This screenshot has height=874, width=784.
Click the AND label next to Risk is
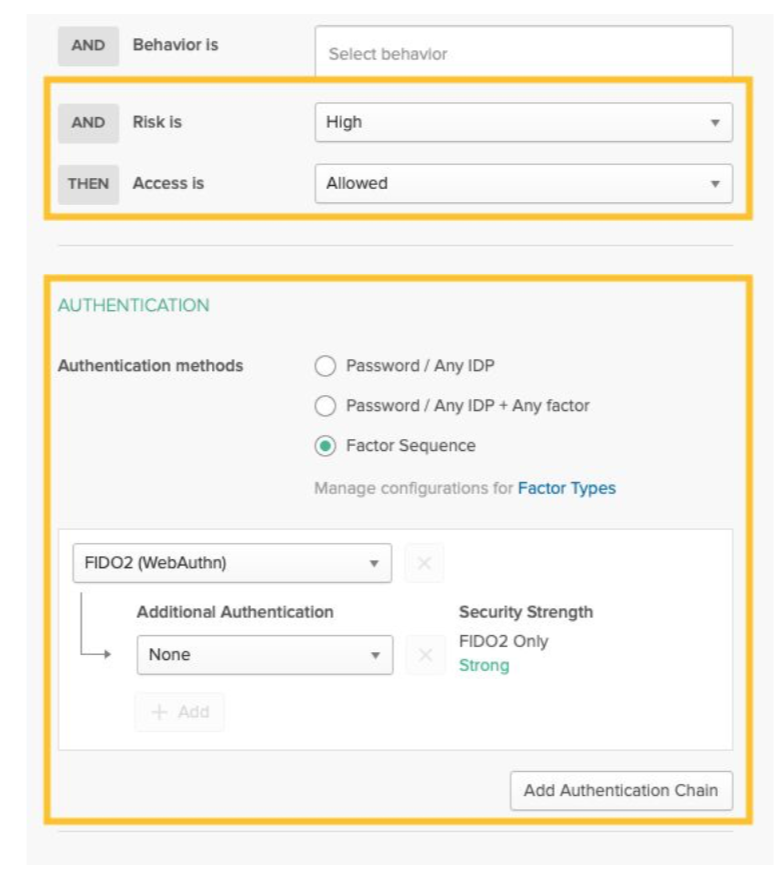tap(88, 122)
